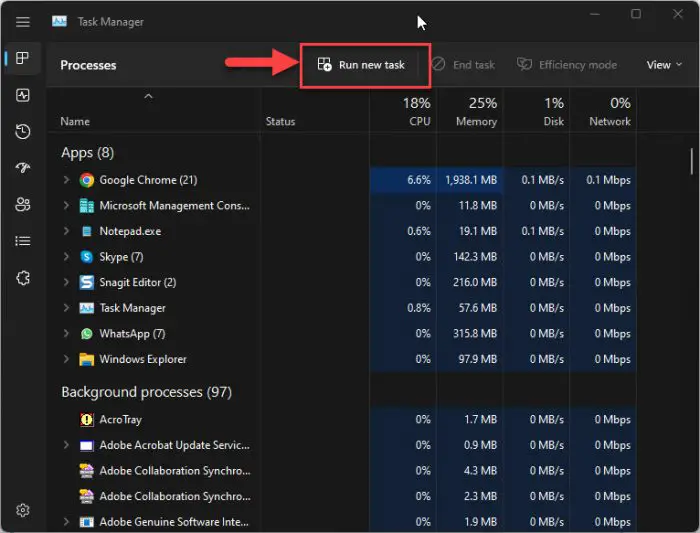Viewport: 700px width, 533px height.
Task: Click 1,938.1 MB memory value
Action: click(471, 180)
